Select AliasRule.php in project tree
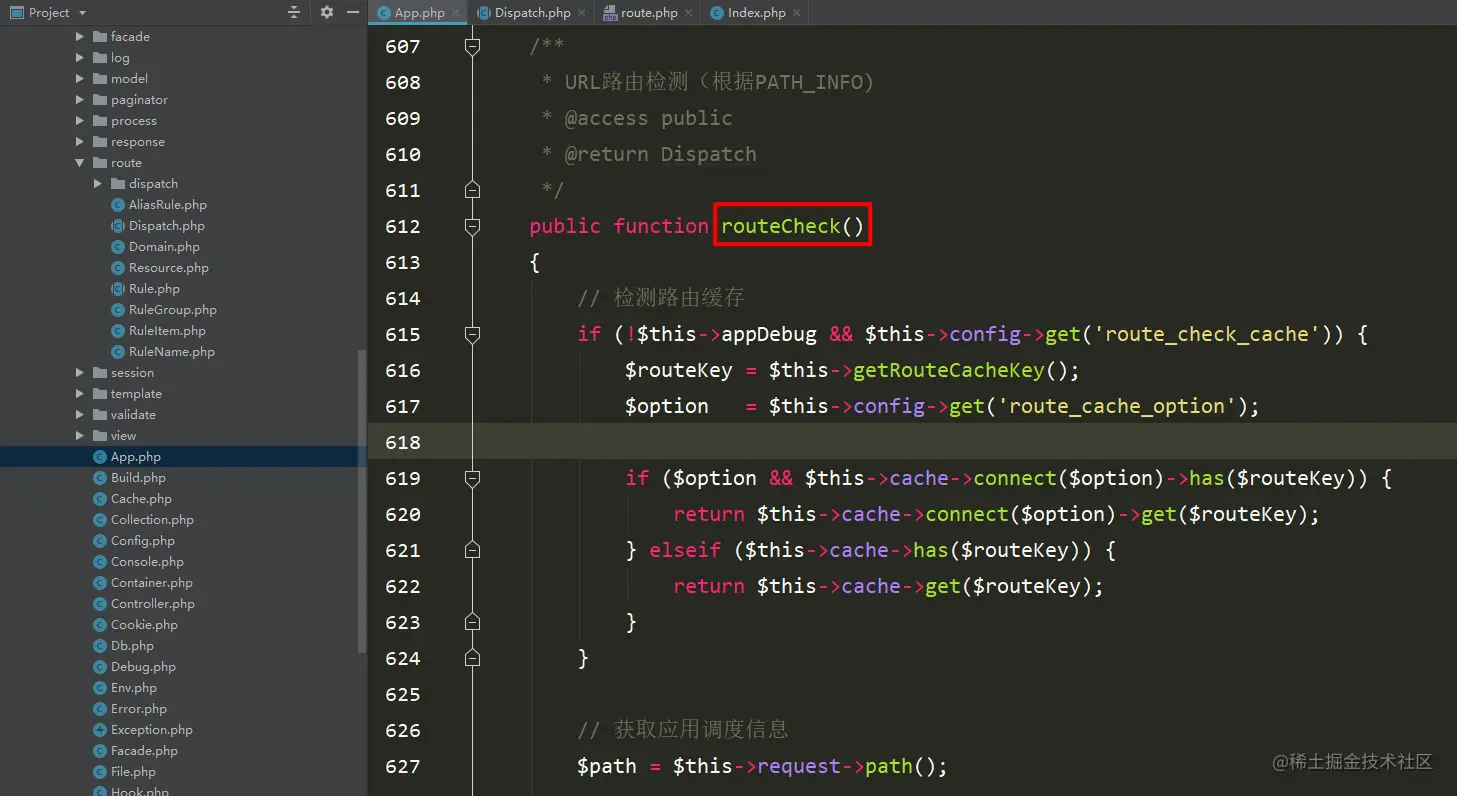1457x796 pixels. tap(167, 205)
